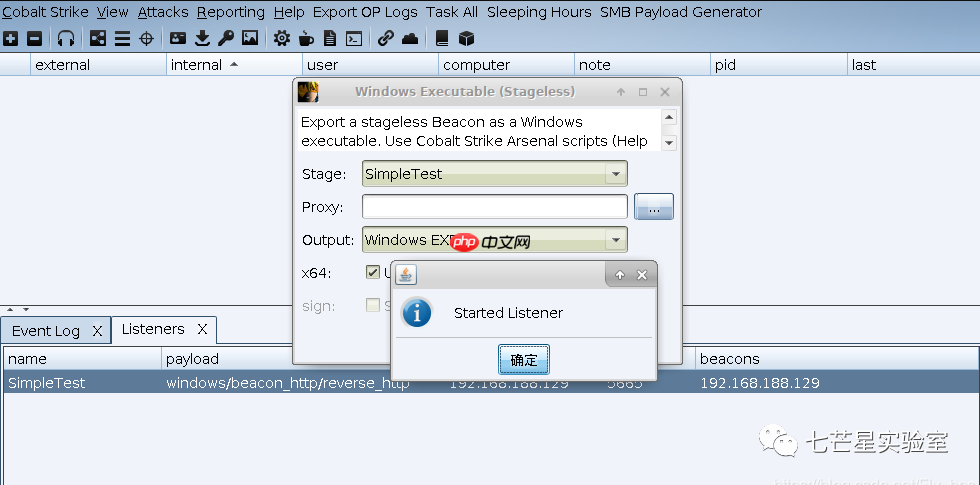Screen dimensions: 980x485
Task: Click the description scrollbar up arrow
Action: (669, 118)
